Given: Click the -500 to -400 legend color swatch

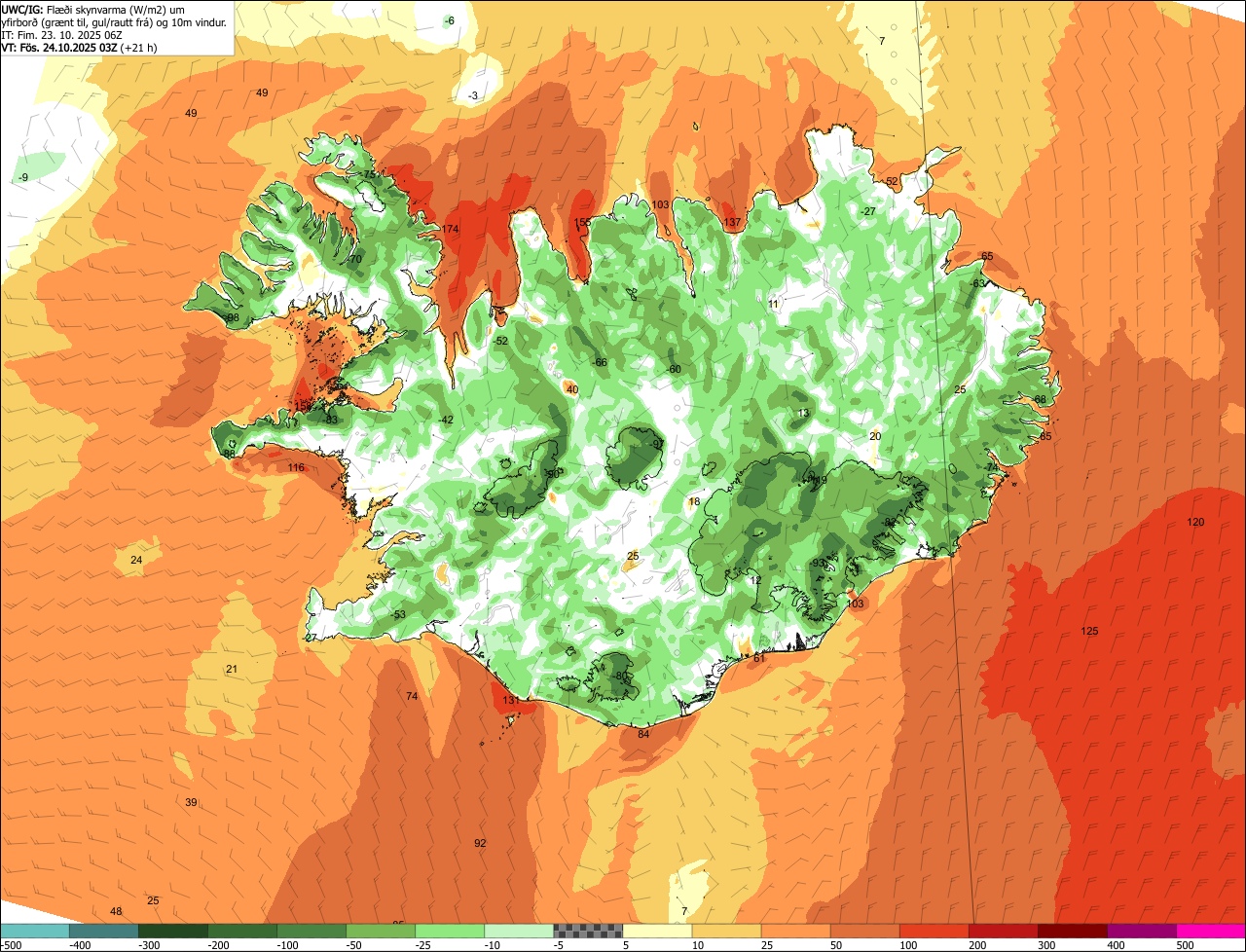Looking at the screenshot, I should click(34, 931).
